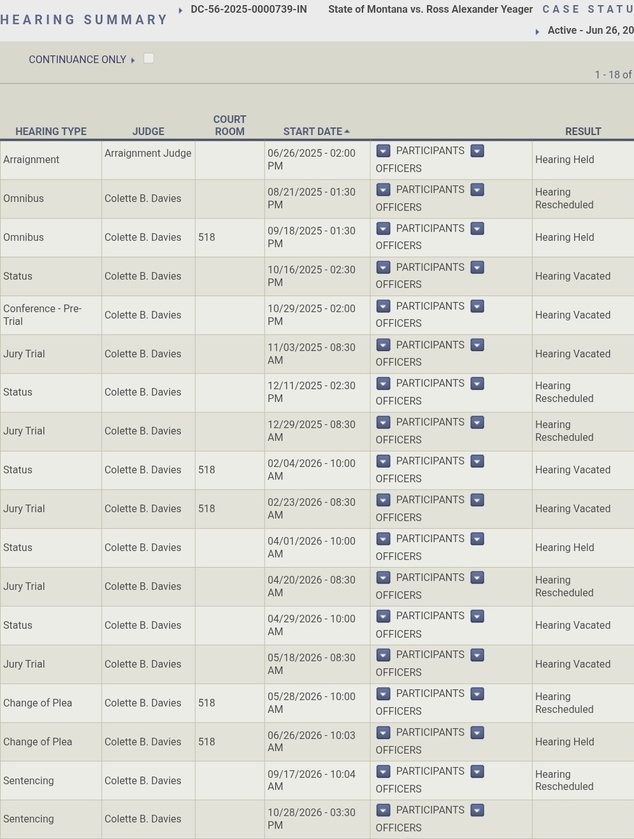Expand Officers arrow for 10/29/2025 Pre-Trial Conference

click(477, 306)
